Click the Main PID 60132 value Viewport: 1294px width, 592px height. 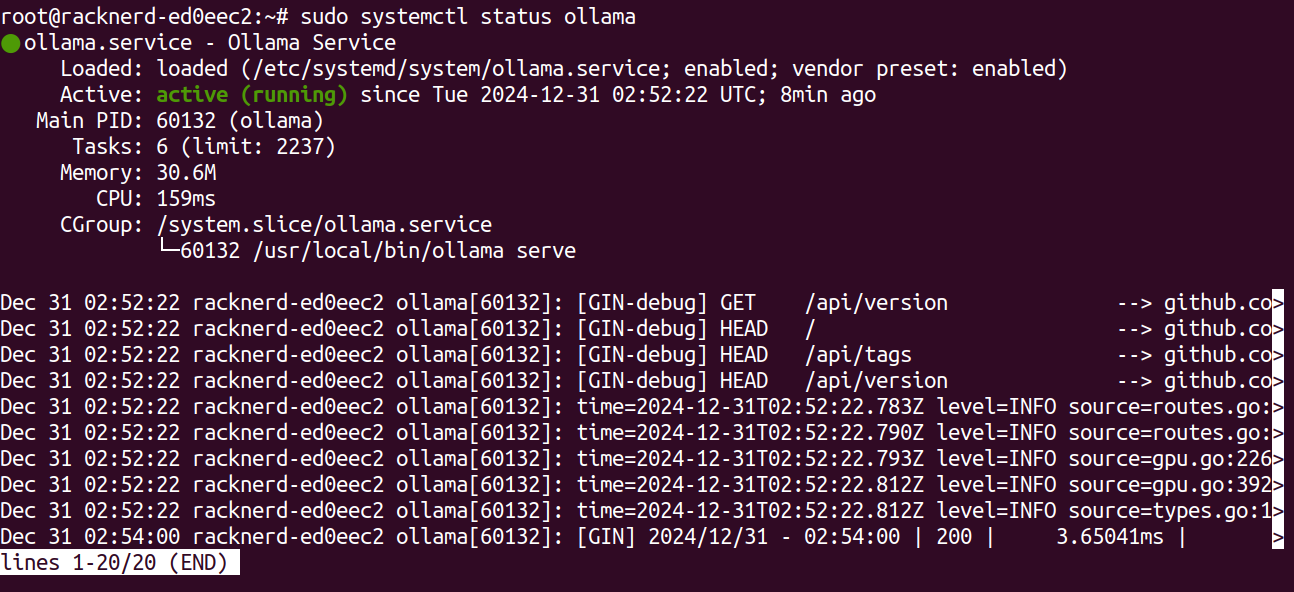click(x=186, y=121)
